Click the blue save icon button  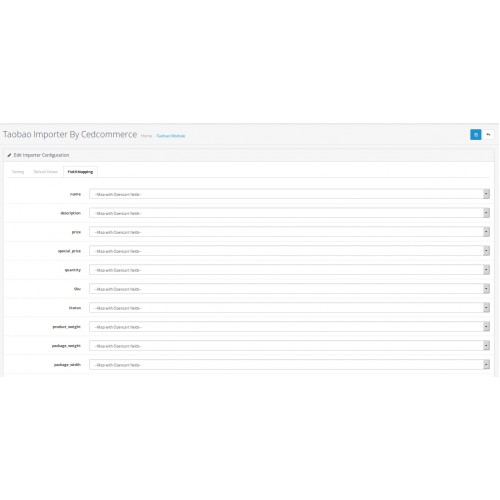click(476, 135)
